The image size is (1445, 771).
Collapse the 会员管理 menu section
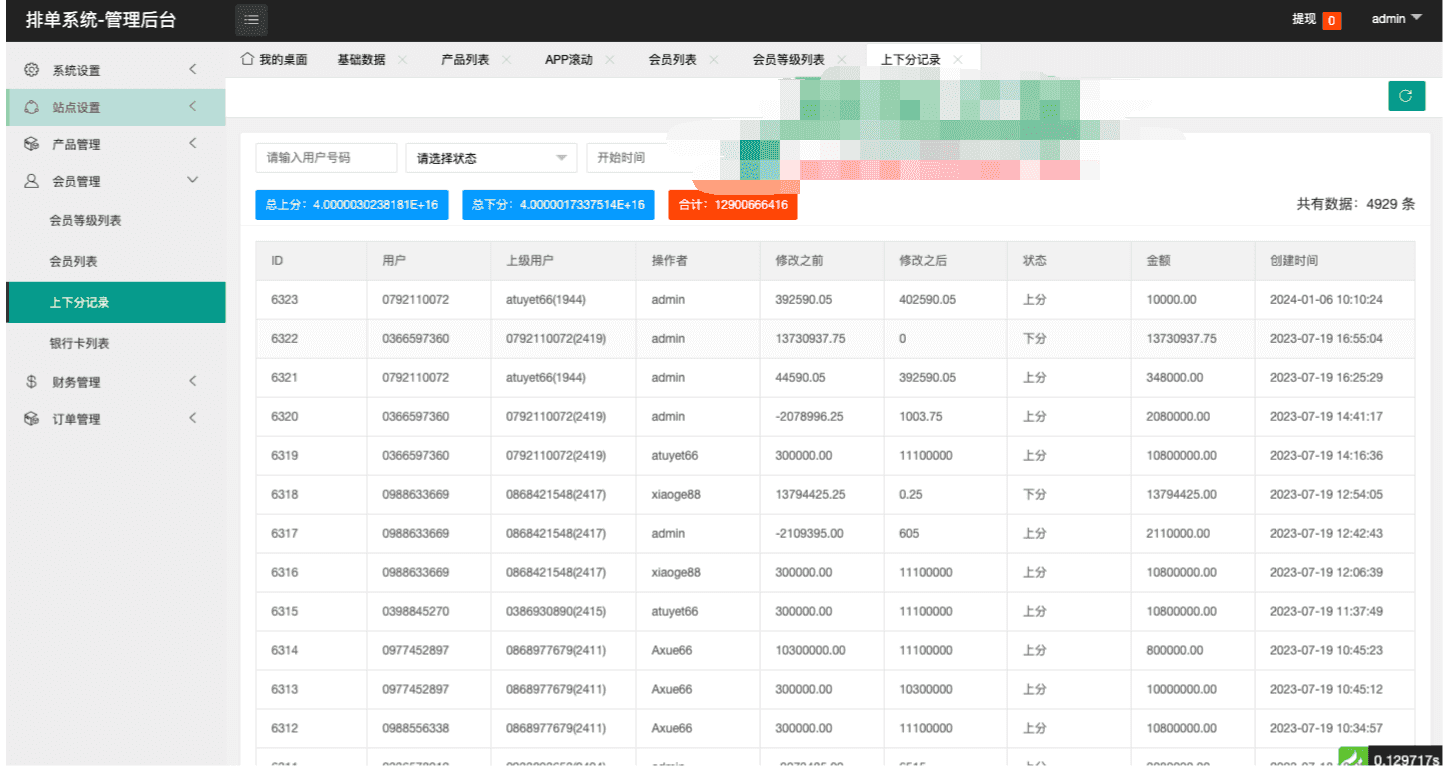click(x=193, y=181)
